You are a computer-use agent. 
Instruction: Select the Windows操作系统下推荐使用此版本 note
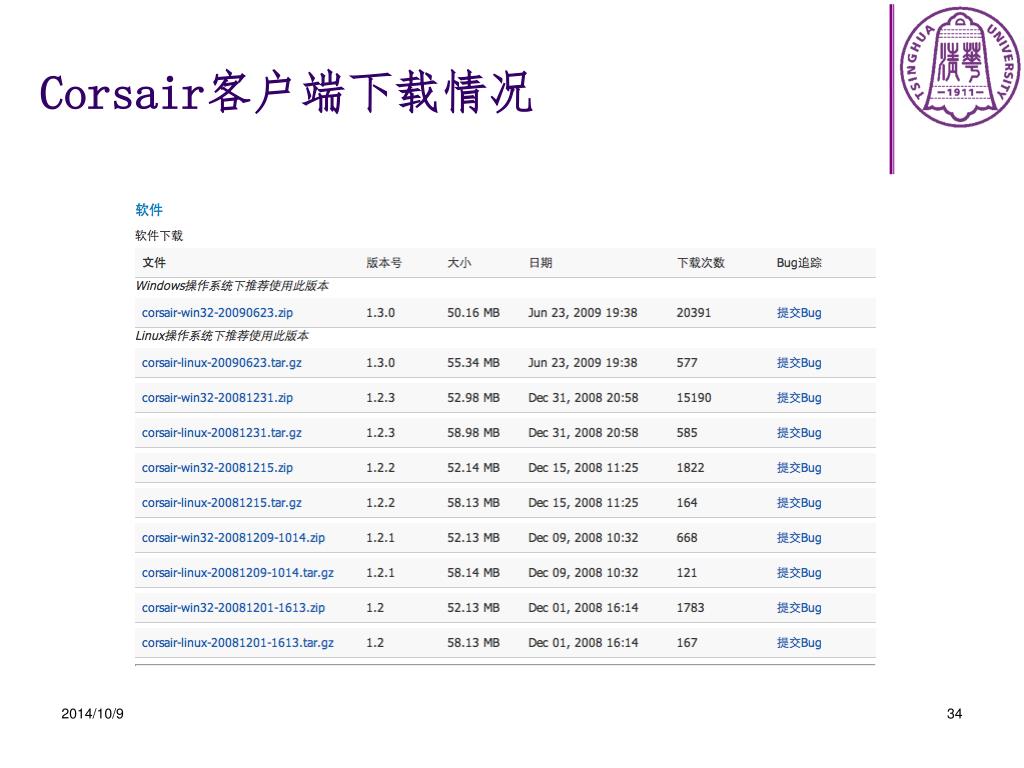pyautogui.click(x=232, y=285)
